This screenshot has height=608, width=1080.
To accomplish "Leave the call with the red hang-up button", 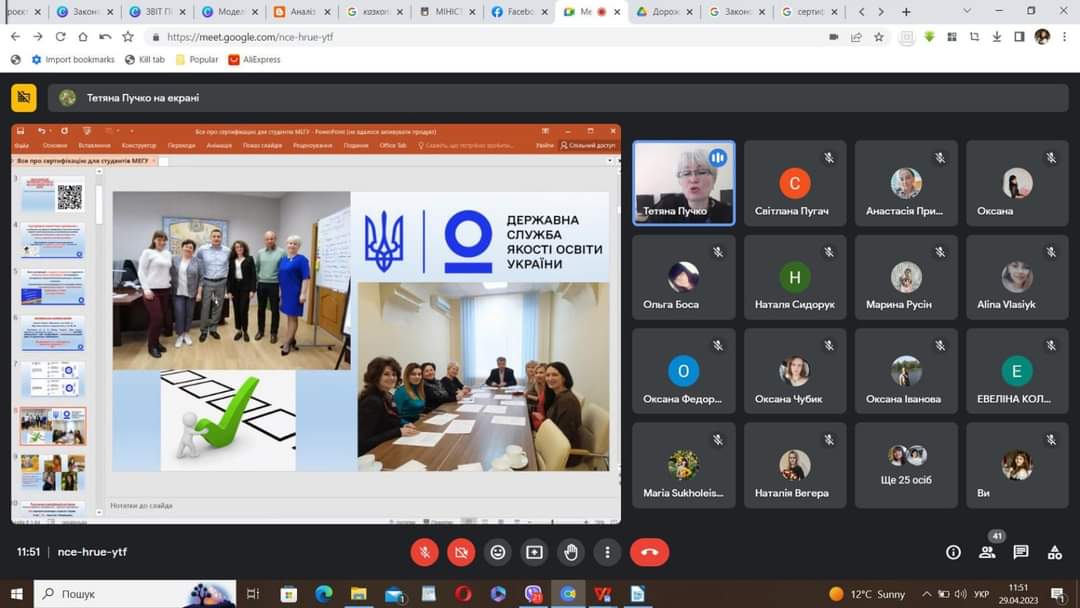I will (x=650, y=552).
